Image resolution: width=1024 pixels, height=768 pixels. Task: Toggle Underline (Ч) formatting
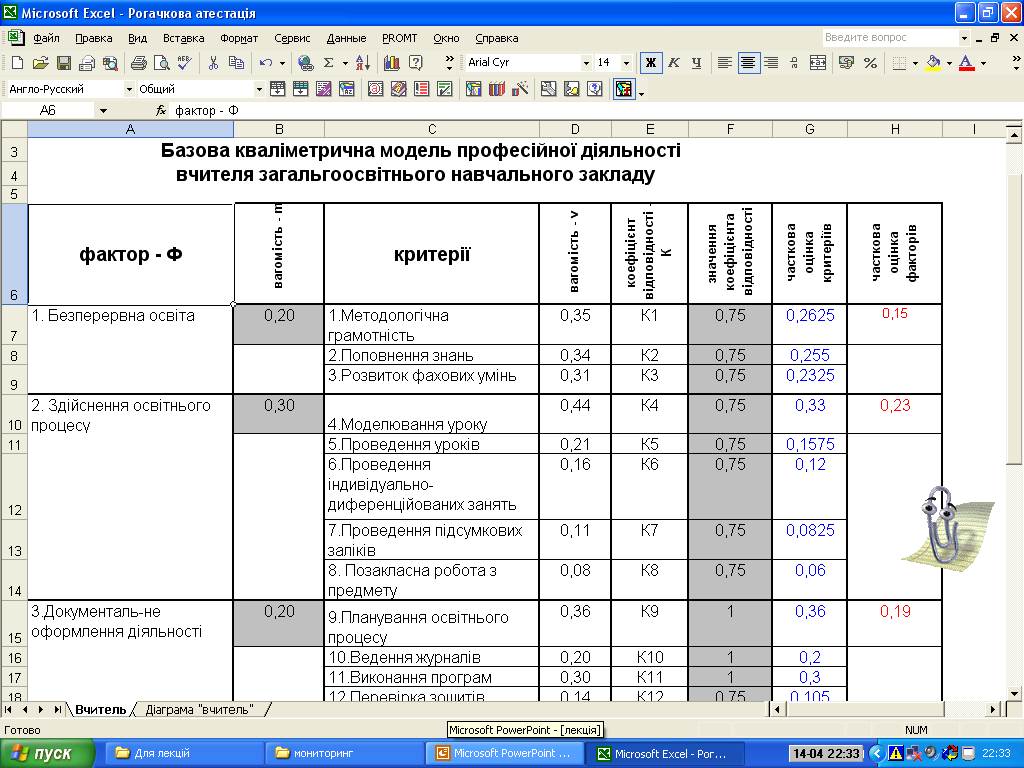click(696, 63)
